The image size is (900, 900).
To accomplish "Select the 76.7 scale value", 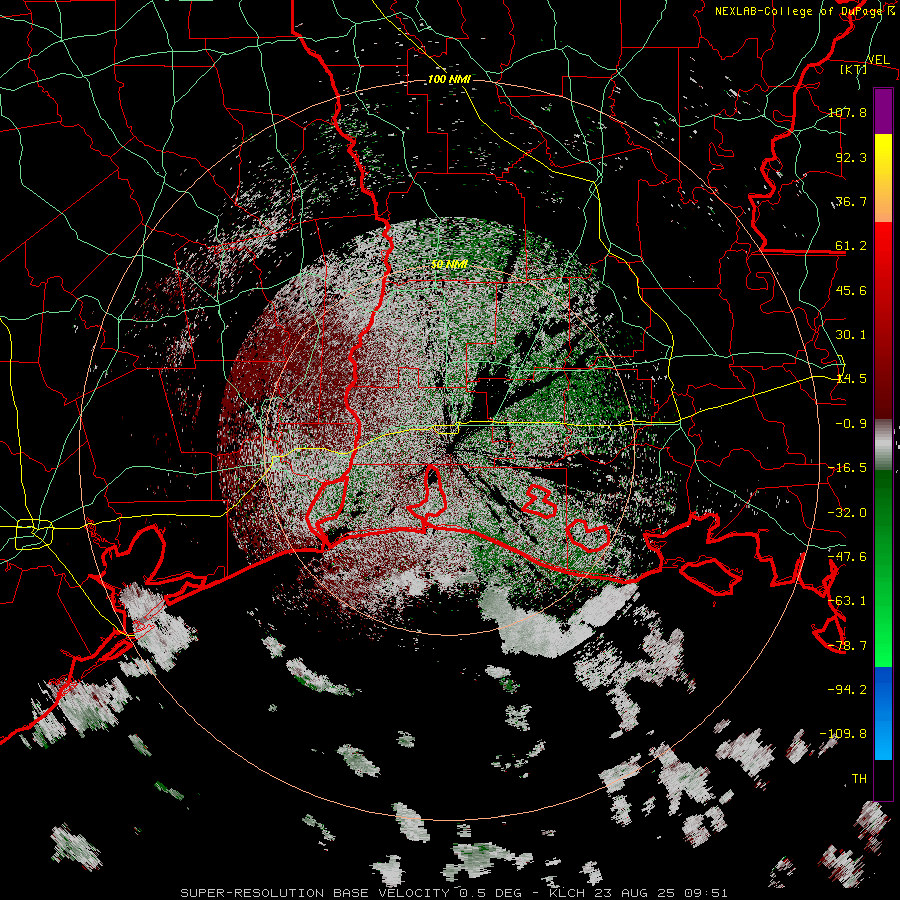I will click(x=851, y=201).
